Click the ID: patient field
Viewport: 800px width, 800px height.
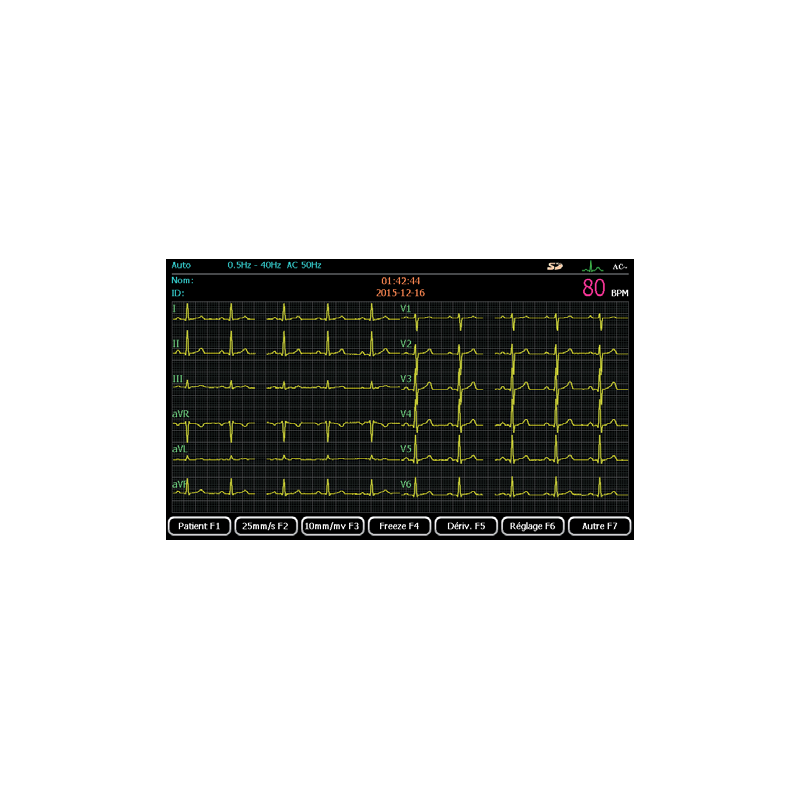click(x=178, y=293)
